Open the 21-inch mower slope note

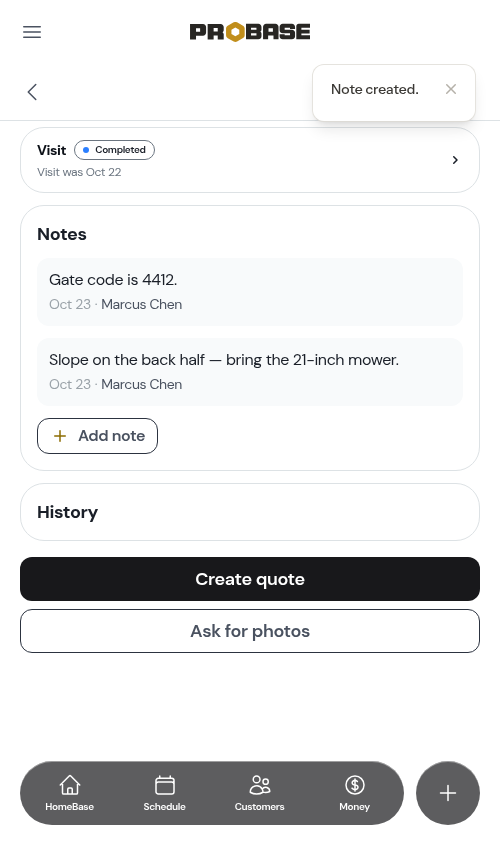coord(250,372)
